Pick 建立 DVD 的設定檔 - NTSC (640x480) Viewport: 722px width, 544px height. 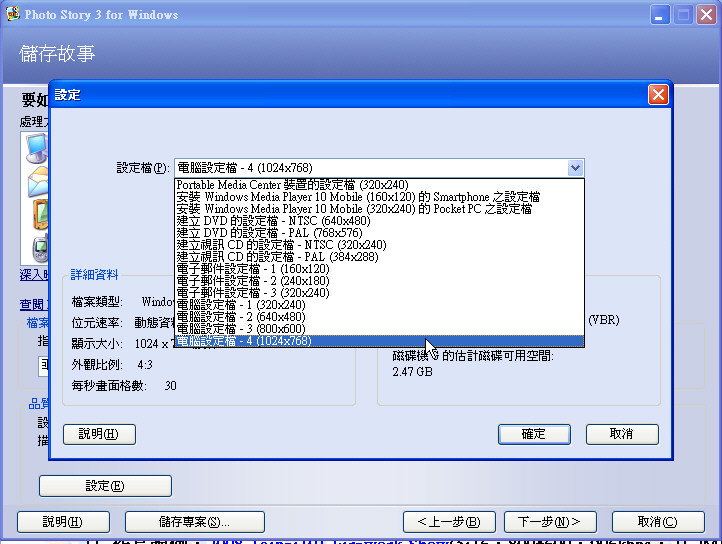click(x=273, y=221)
